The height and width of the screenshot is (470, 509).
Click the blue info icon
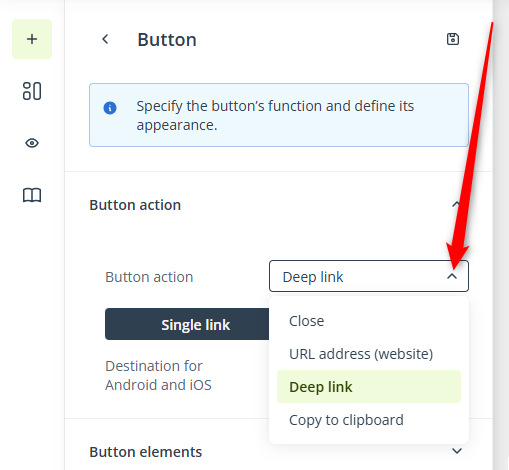point(110,108)
